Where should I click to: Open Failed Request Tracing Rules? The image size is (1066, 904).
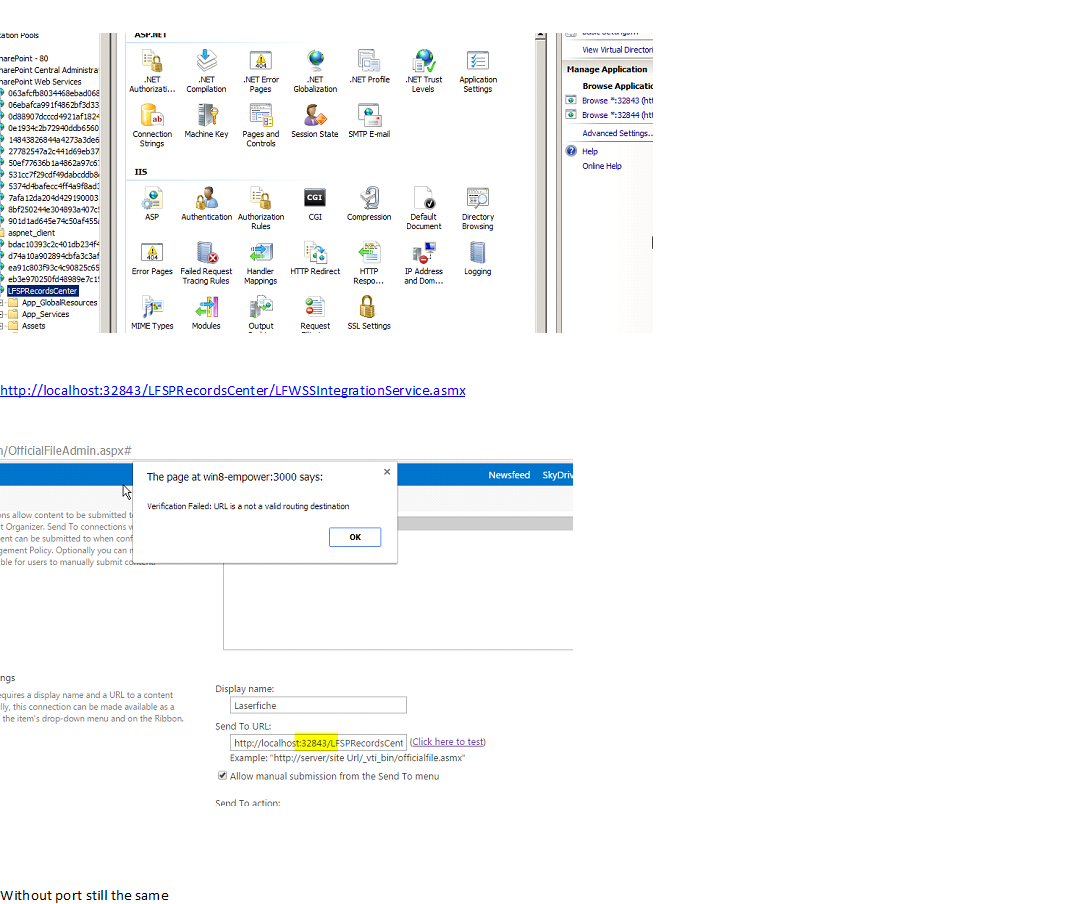point(206,263)
